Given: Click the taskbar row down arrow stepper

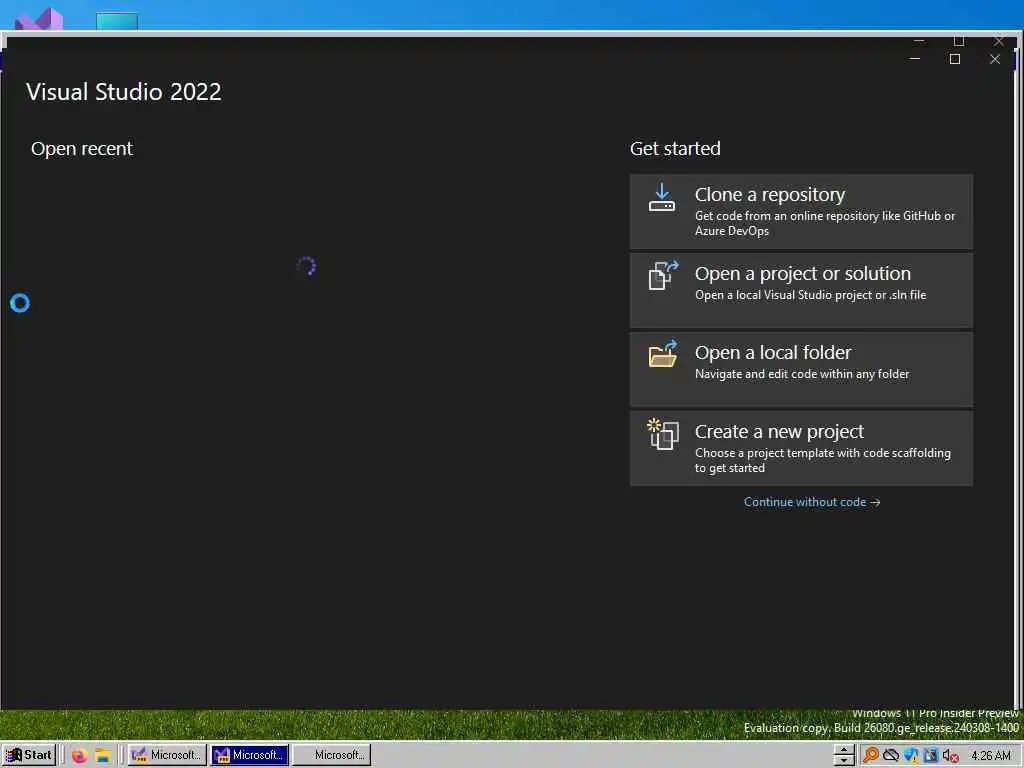Looking at the screenshot, I should 844,761.
